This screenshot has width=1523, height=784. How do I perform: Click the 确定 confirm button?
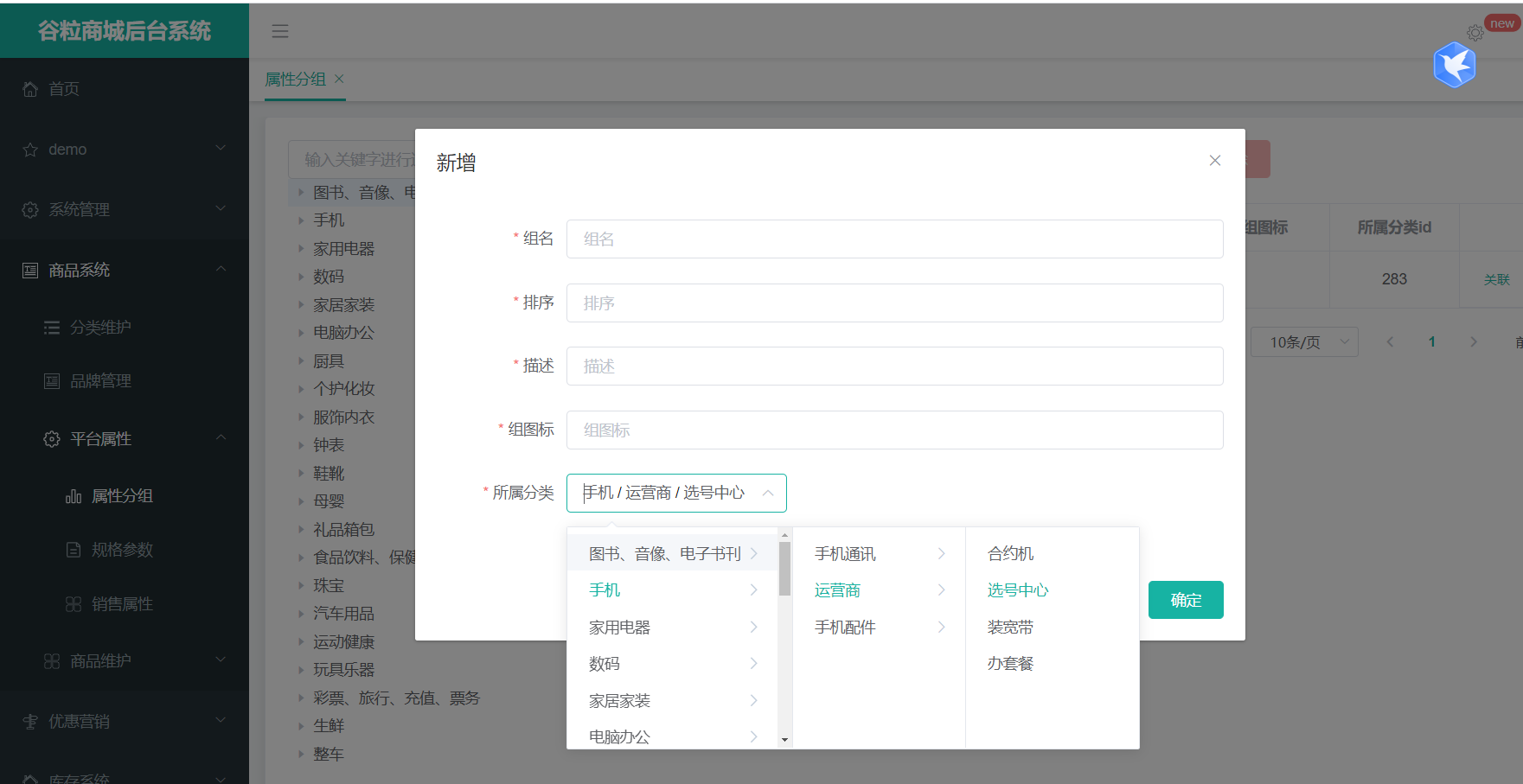[1186, 600]
